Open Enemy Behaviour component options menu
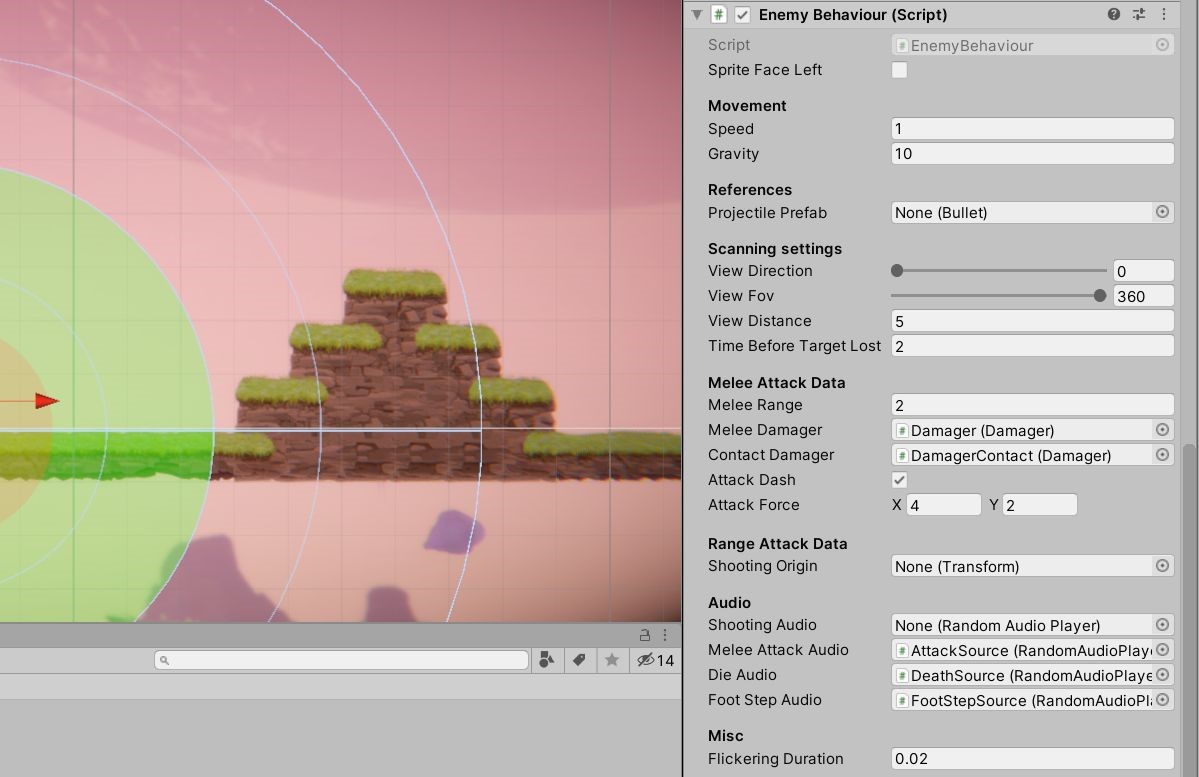The width and height of the screenshot is (1199, 777). [1164, 15]
